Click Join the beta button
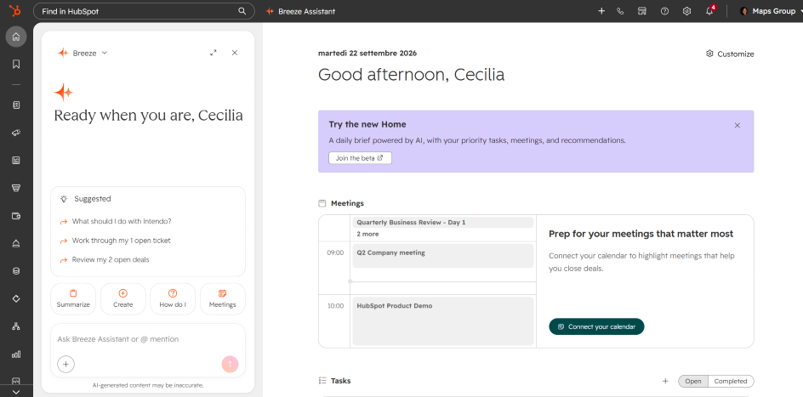The image size is (803, 397). tap(360, 158)
